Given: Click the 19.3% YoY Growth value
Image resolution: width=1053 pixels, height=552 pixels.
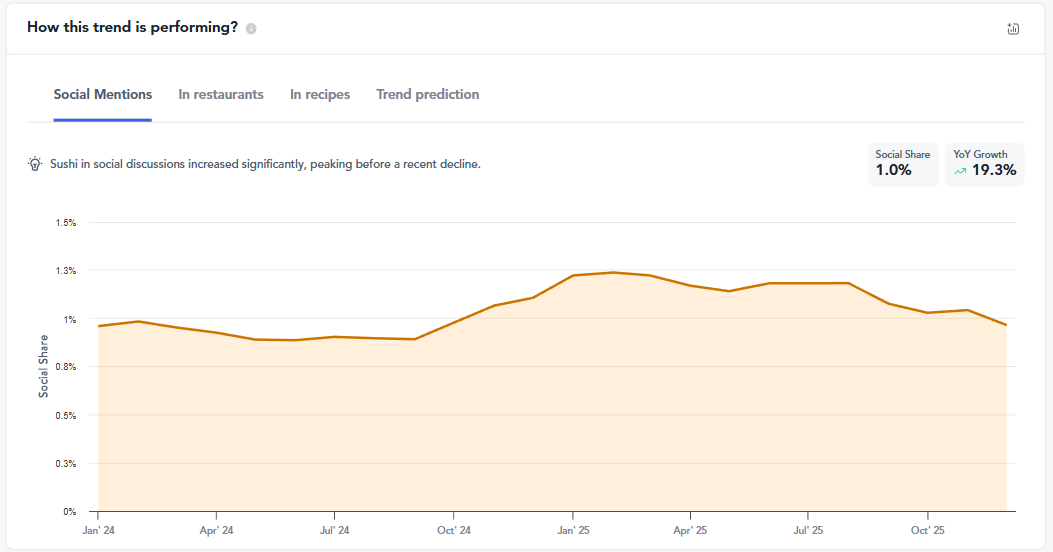Looking at the screenshot, I should pyautogui.click(x=994, y=170).
